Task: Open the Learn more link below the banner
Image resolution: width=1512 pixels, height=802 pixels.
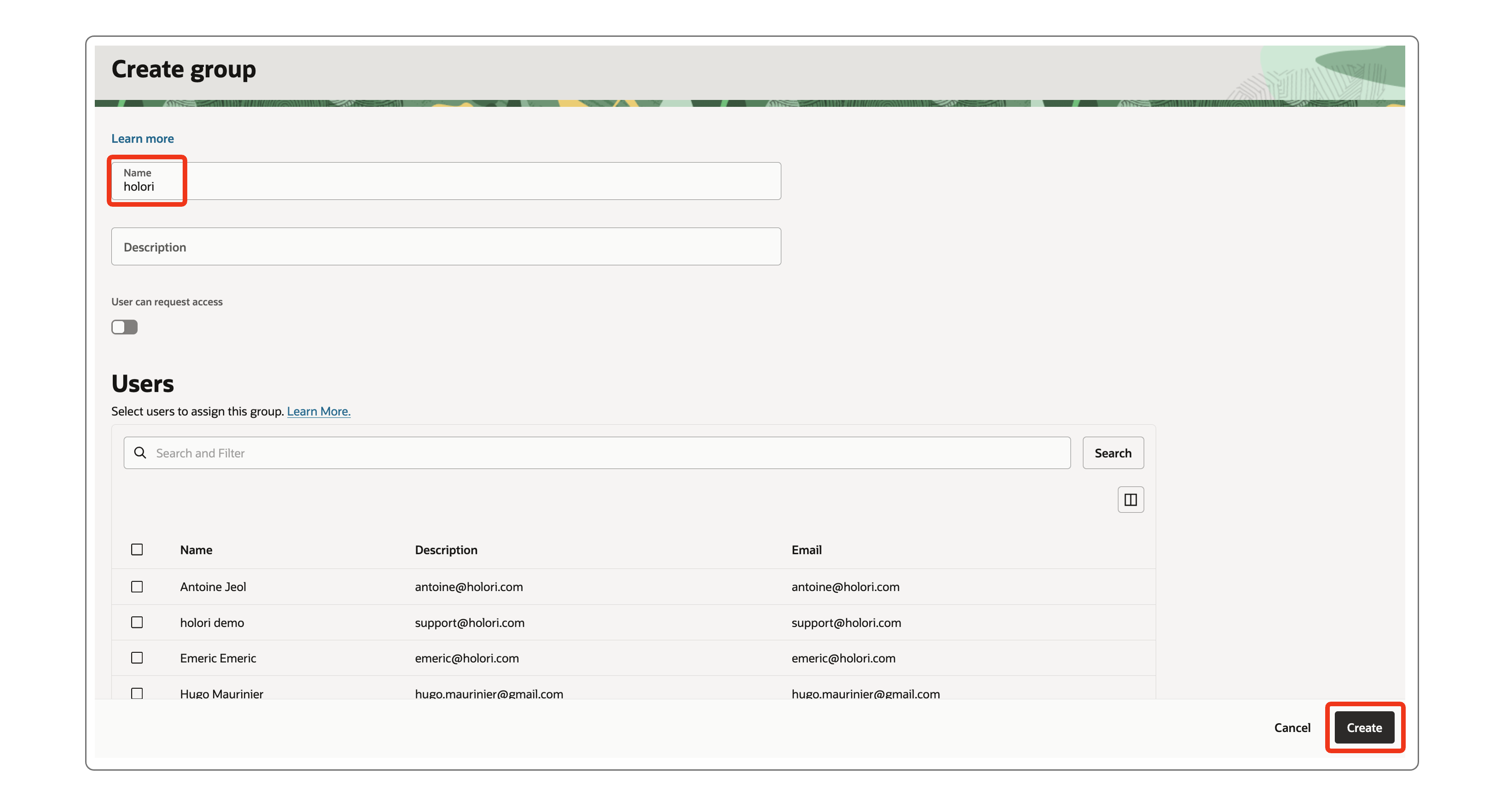Action: click(142, 138)
